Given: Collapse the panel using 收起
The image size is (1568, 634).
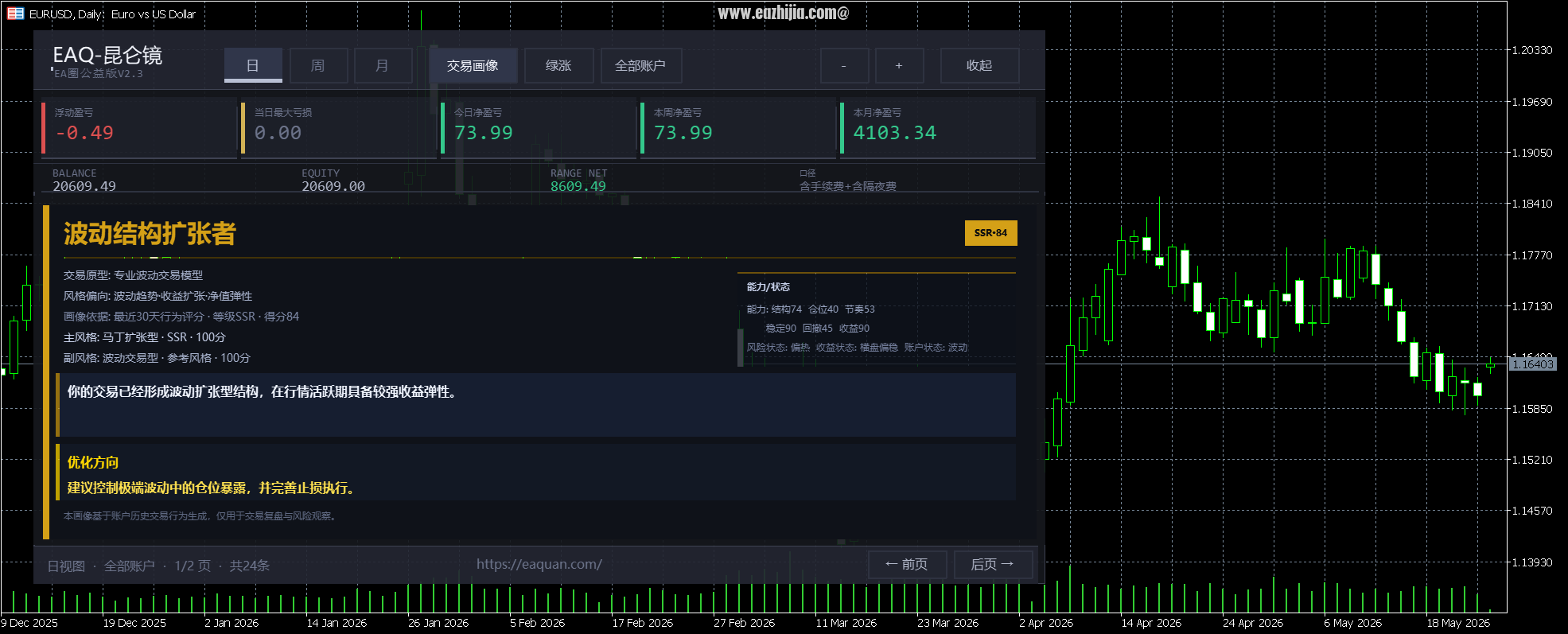Looking at the screenshot, I should tap(979, 65).
